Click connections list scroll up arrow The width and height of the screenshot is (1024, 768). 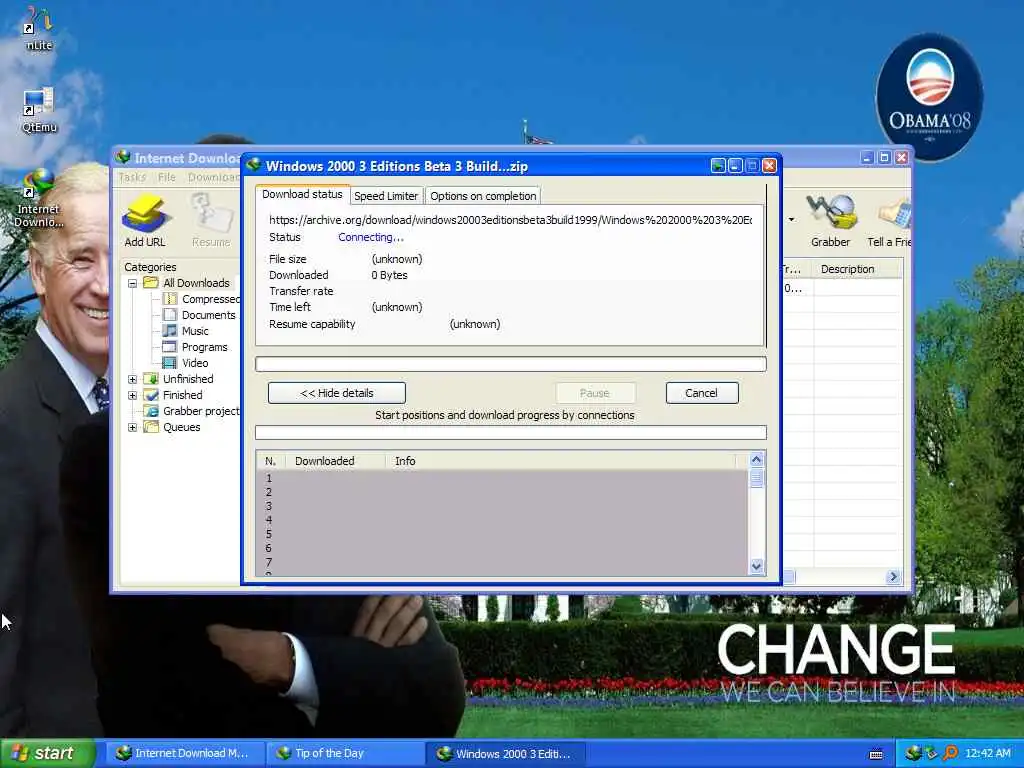click(x=756, y=460)
